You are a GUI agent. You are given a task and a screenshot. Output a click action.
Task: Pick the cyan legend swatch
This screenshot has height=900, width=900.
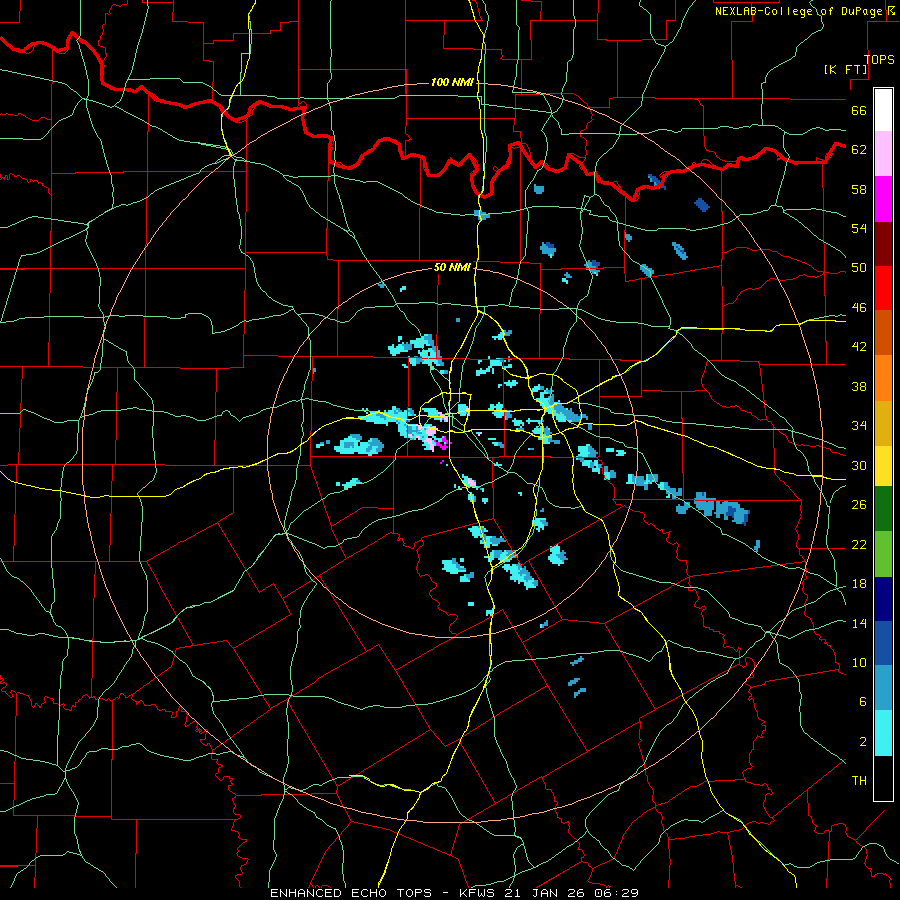coord(883,733)
